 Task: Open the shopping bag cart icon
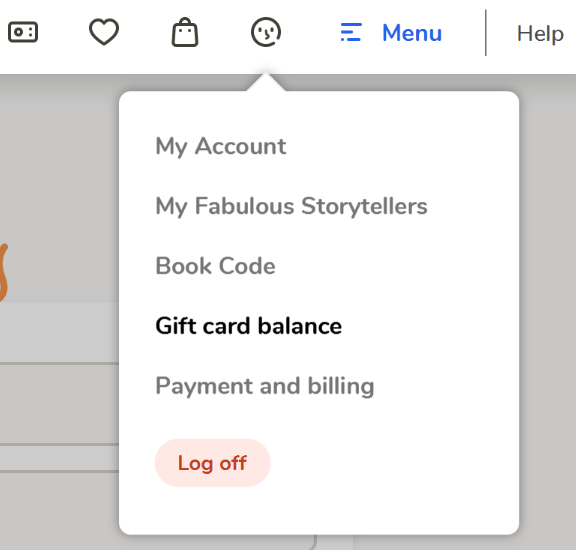[185, 32]
